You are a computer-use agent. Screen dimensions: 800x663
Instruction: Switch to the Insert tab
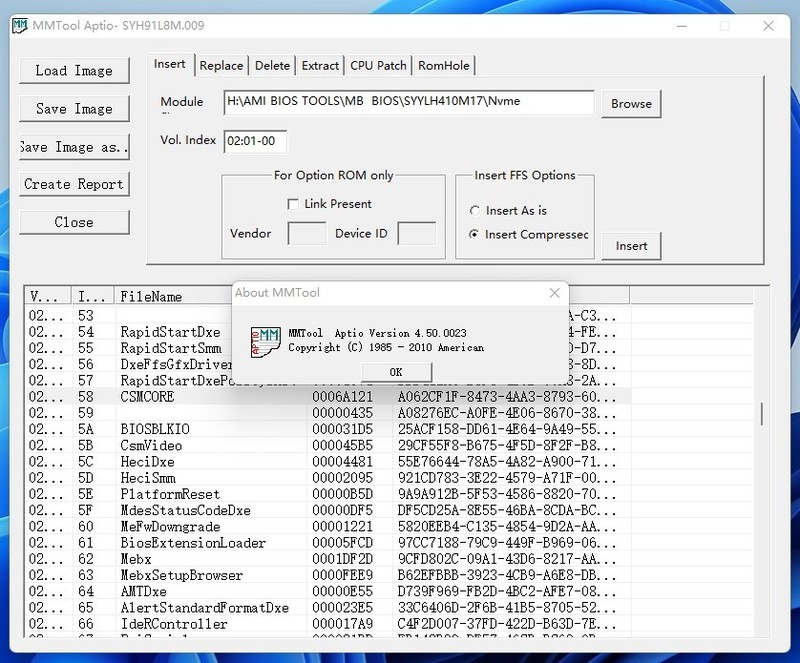pos(169,64)
